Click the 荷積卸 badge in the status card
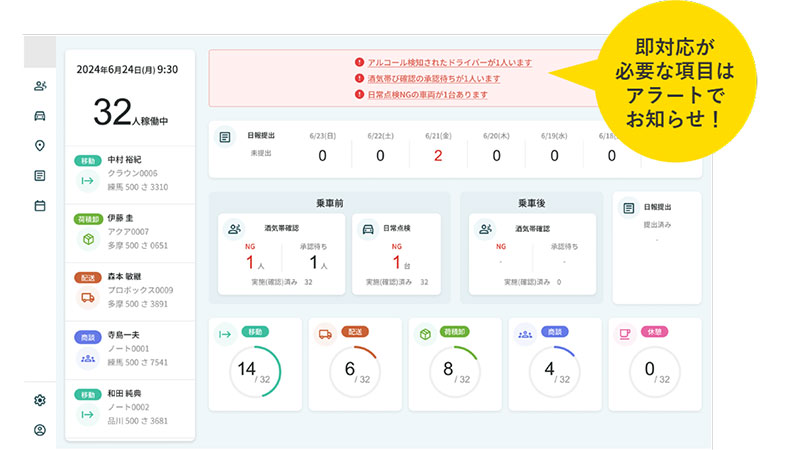This screenshot has height=450, width=800. click(454, 332)
